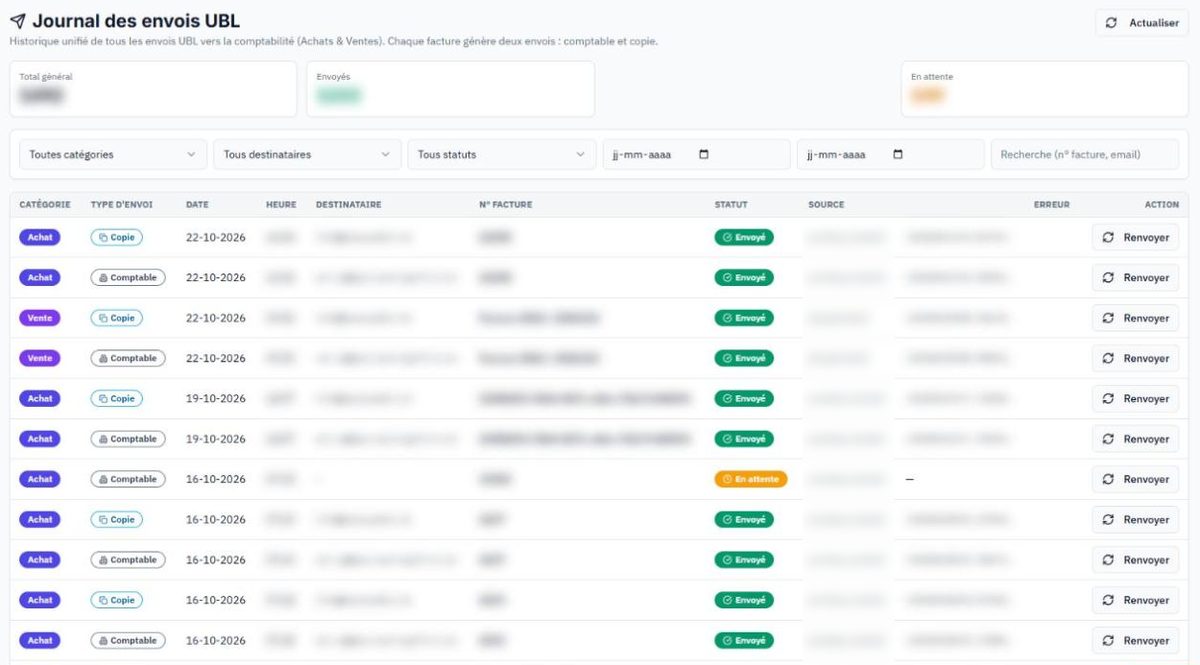Click the Erreur column header
Viewport: 1200px width, 665px height.
coord(1052,205)
